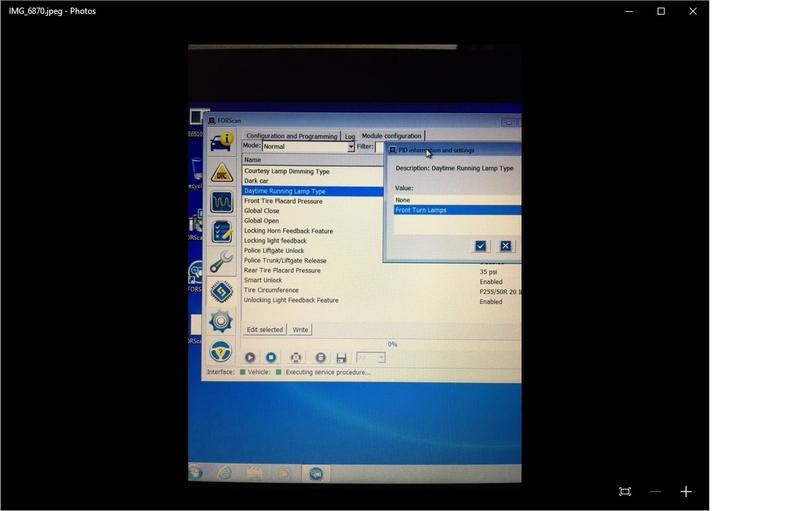This screenshot has width=800, height=511.
Task: Open the tests checklist section icon
Action: coord(221,232)
